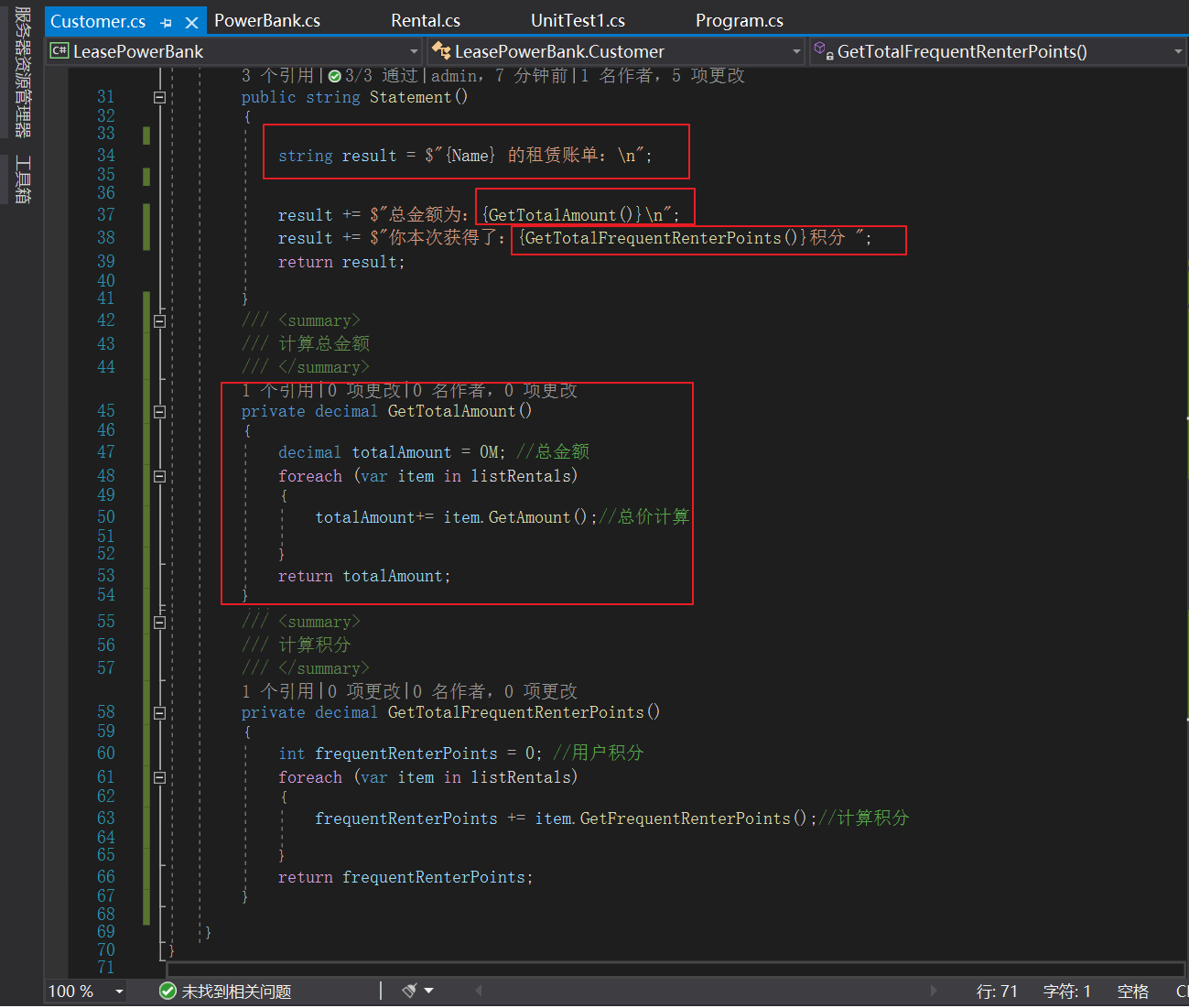This screenshot has width=1189, height=1008.
Task: Click 'return result;' on line 39
Action: point(341,262)
